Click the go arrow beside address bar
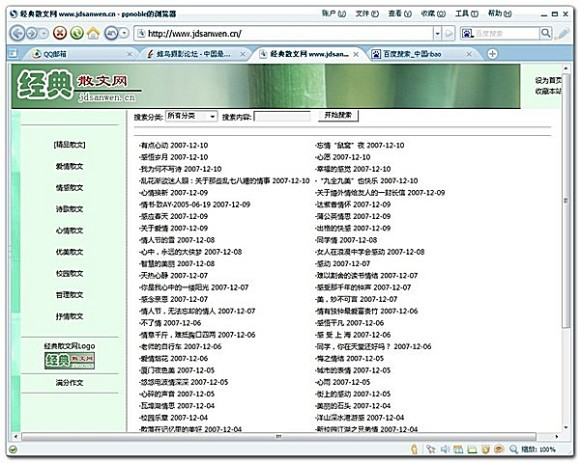The image size is (580, 463). click(x=448, y=34)
